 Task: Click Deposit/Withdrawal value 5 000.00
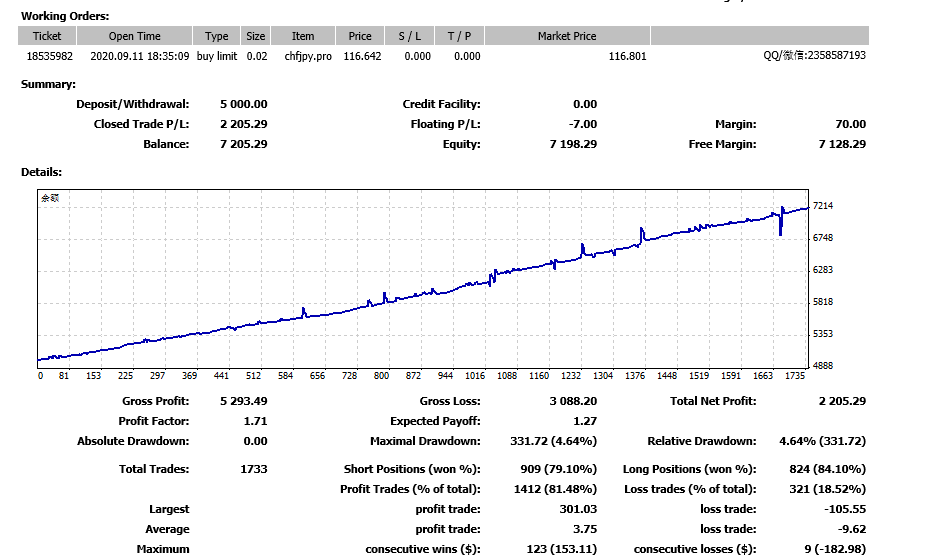click(x=243, y=104)
